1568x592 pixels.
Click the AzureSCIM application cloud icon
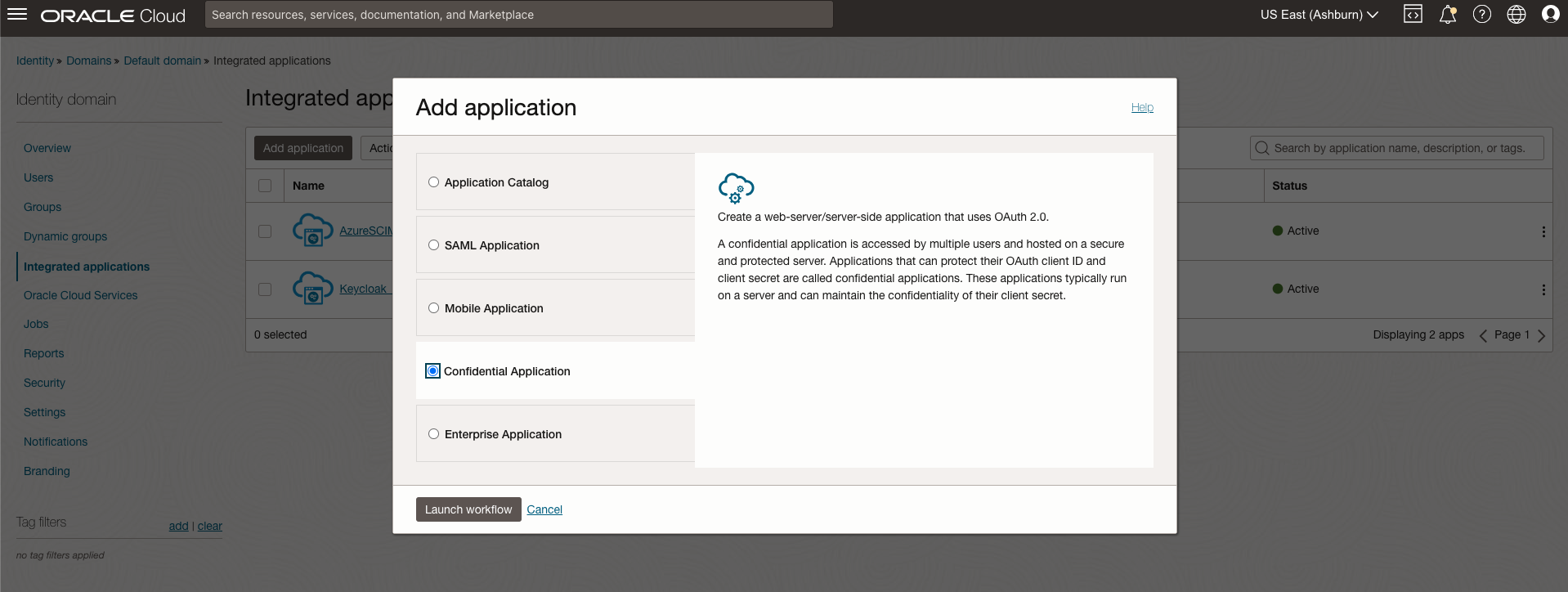pos(312,231)
